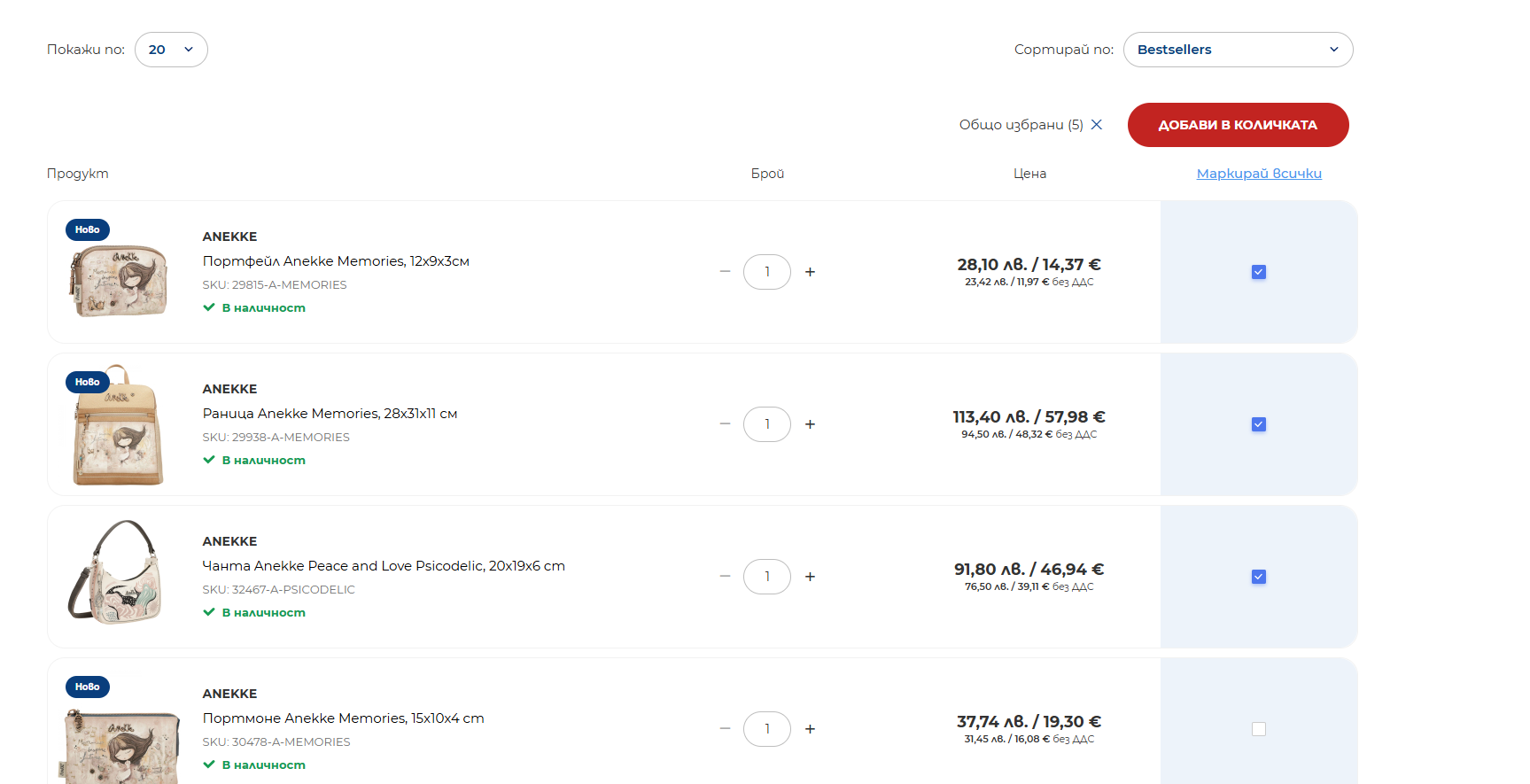The width and height of the screenshot is (1530, 784).
Task: Open Портмоне Anekke Memories 15x10x4 product link
Action: (343, 718)
